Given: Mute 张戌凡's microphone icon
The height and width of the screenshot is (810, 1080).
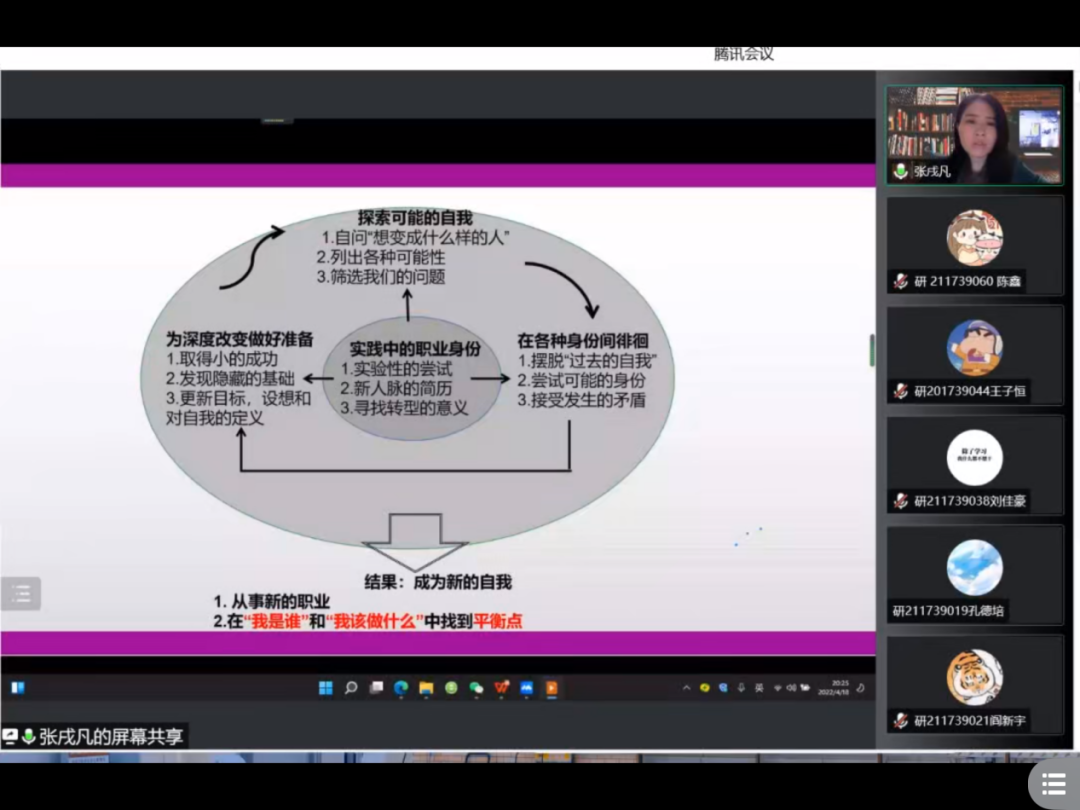Looking at the screenshot, I should pos(899,171).
